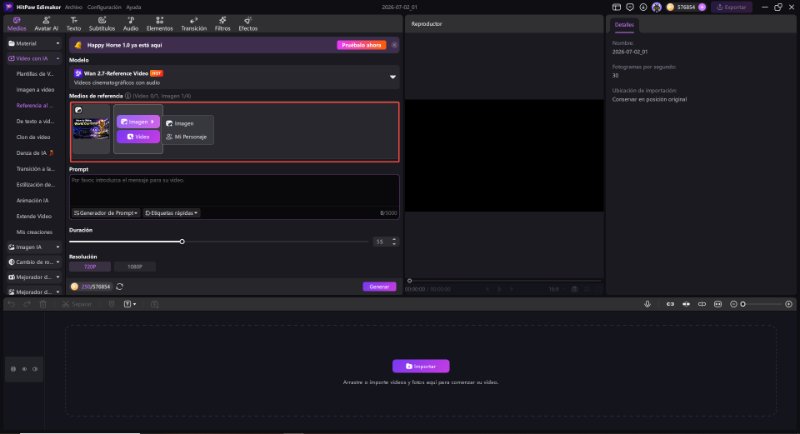Image resolution: width=800 pixels, height=434 pixels.
Task: Increase duration with the stepper up arrow
Action: coord(394,239)
